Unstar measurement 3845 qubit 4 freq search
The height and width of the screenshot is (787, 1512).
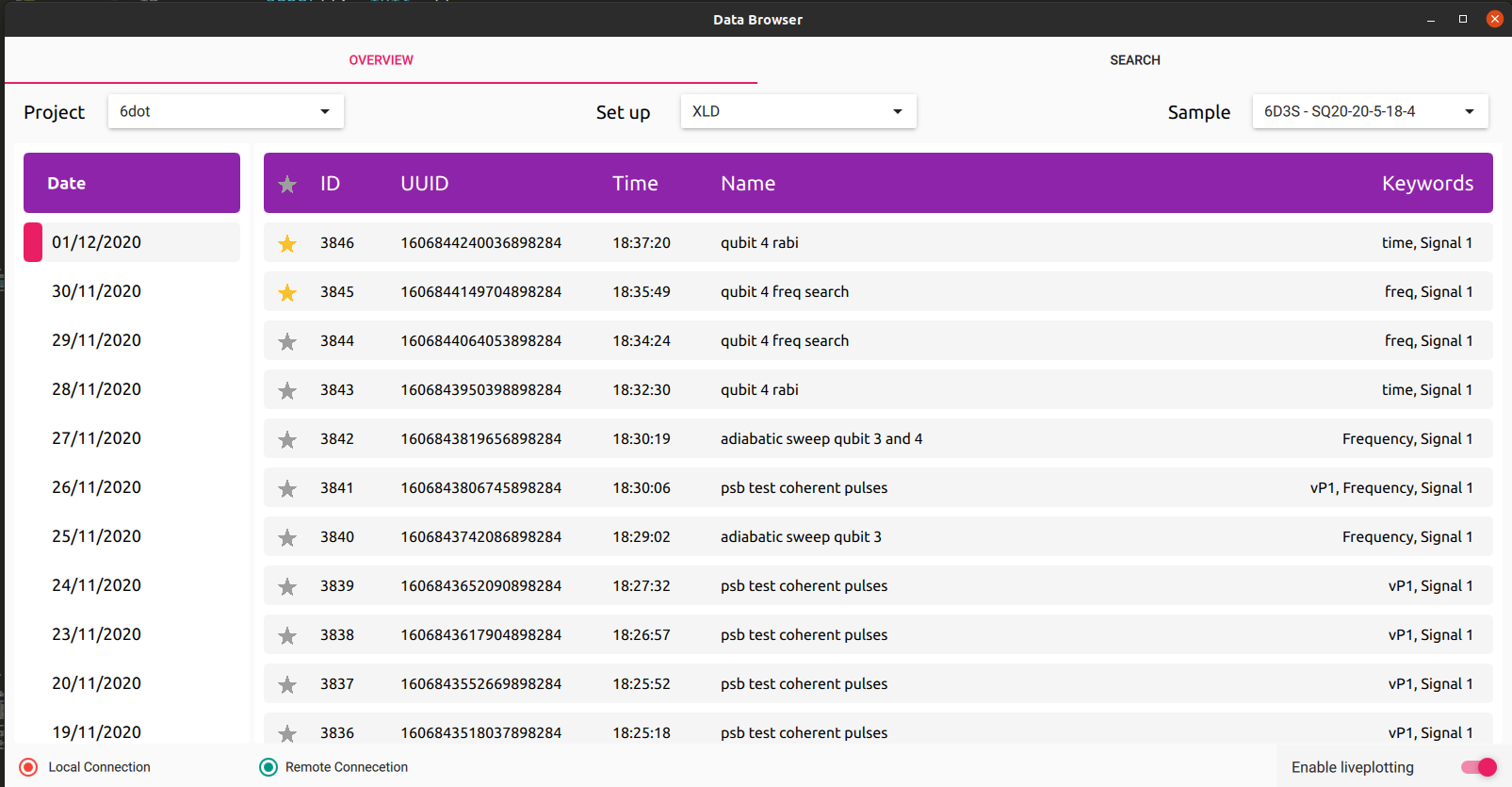pos(287,292)
